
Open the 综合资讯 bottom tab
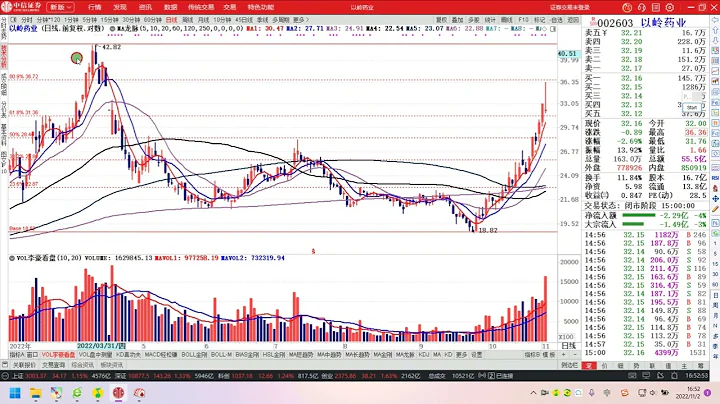(x=83, y=365)
